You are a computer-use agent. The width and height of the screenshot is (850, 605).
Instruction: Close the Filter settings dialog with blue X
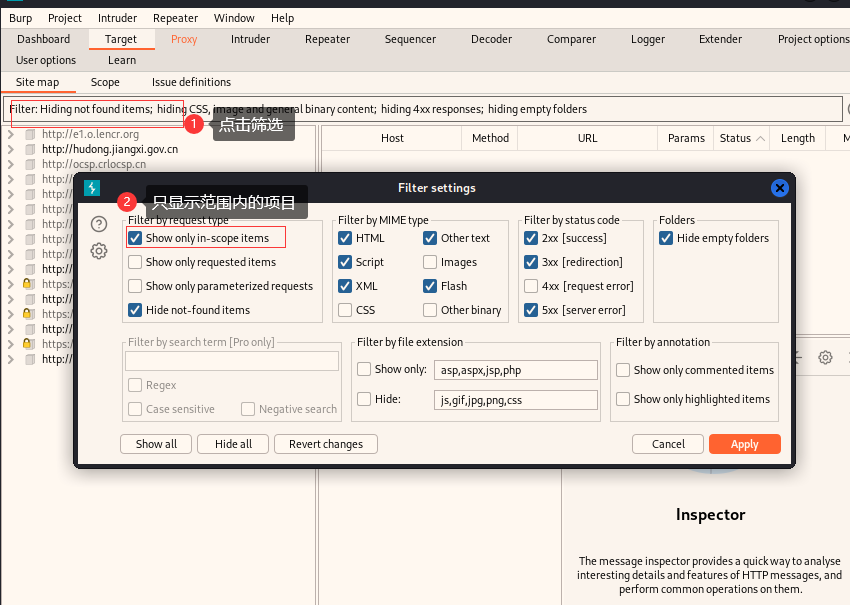pos(780,188)
